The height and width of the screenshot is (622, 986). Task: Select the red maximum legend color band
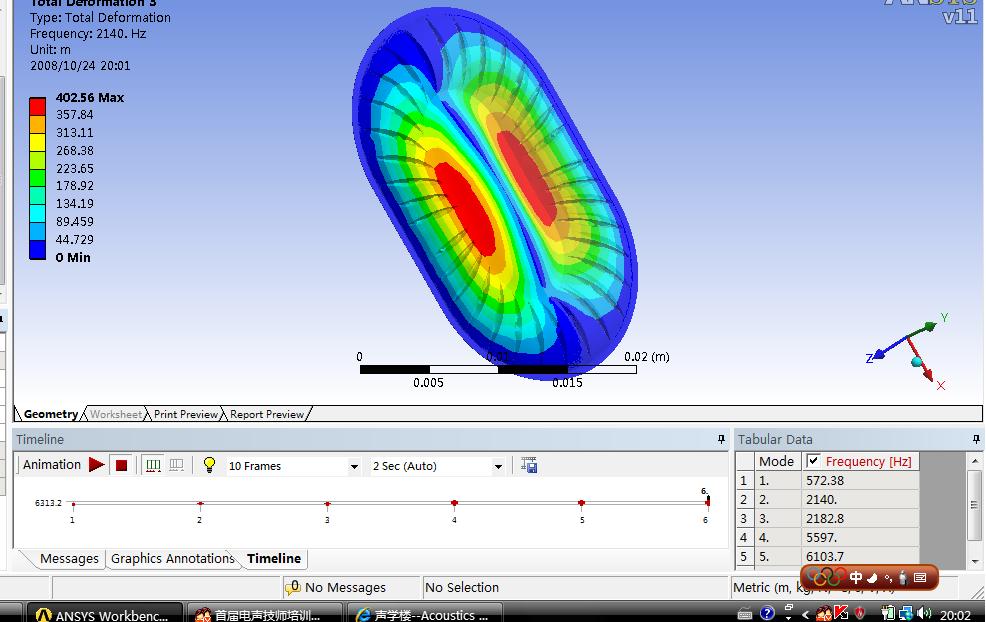tap(37, 106)
